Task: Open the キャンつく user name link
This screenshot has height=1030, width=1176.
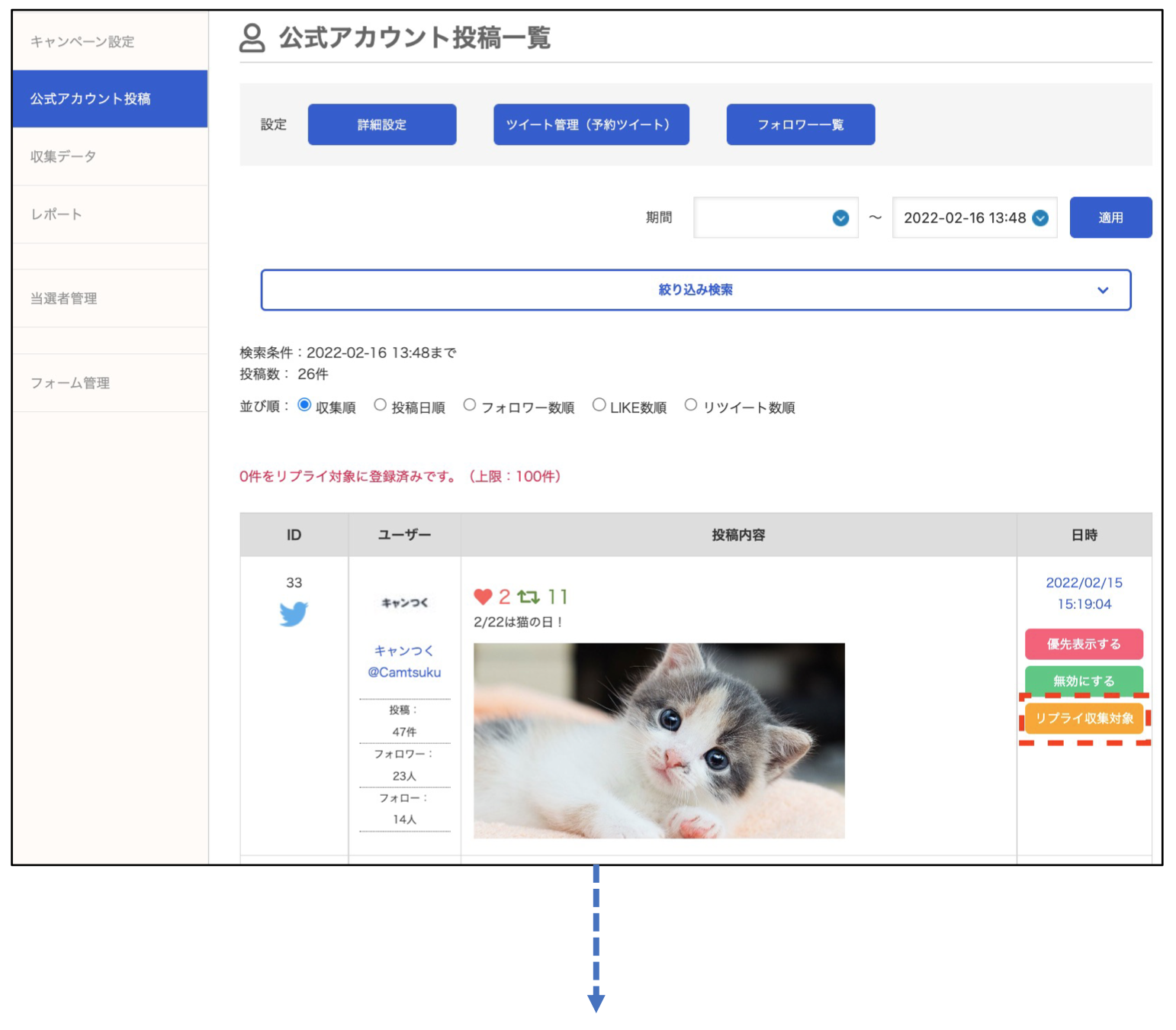Action: click(x=404, y=651)
